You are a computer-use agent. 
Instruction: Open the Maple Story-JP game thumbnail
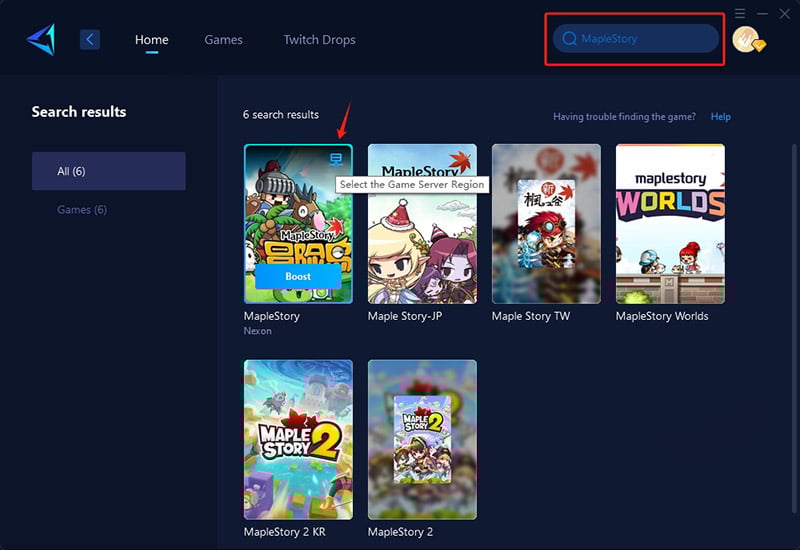(x=422, y=223)
